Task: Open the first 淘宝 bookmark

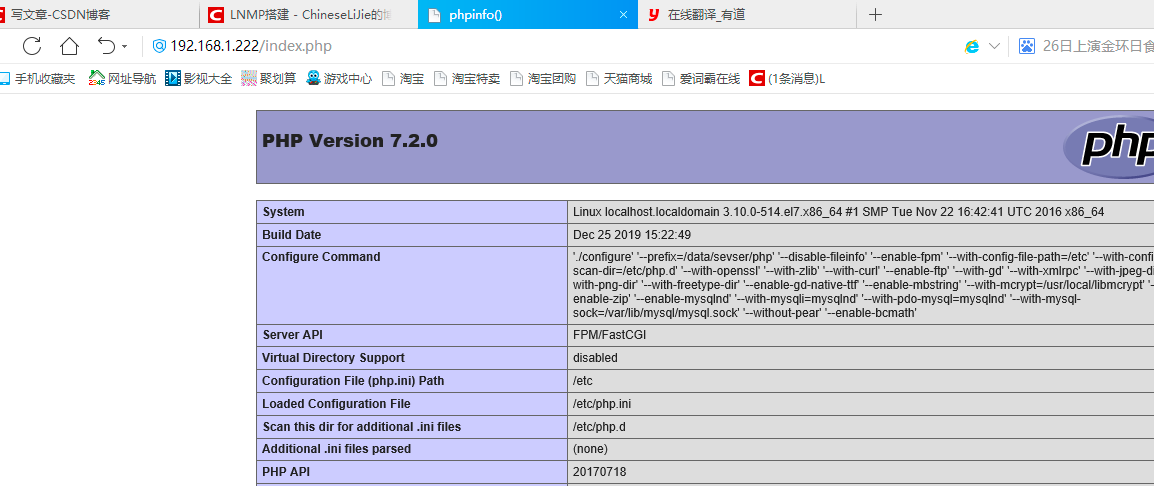Action: tap(403, 79)
